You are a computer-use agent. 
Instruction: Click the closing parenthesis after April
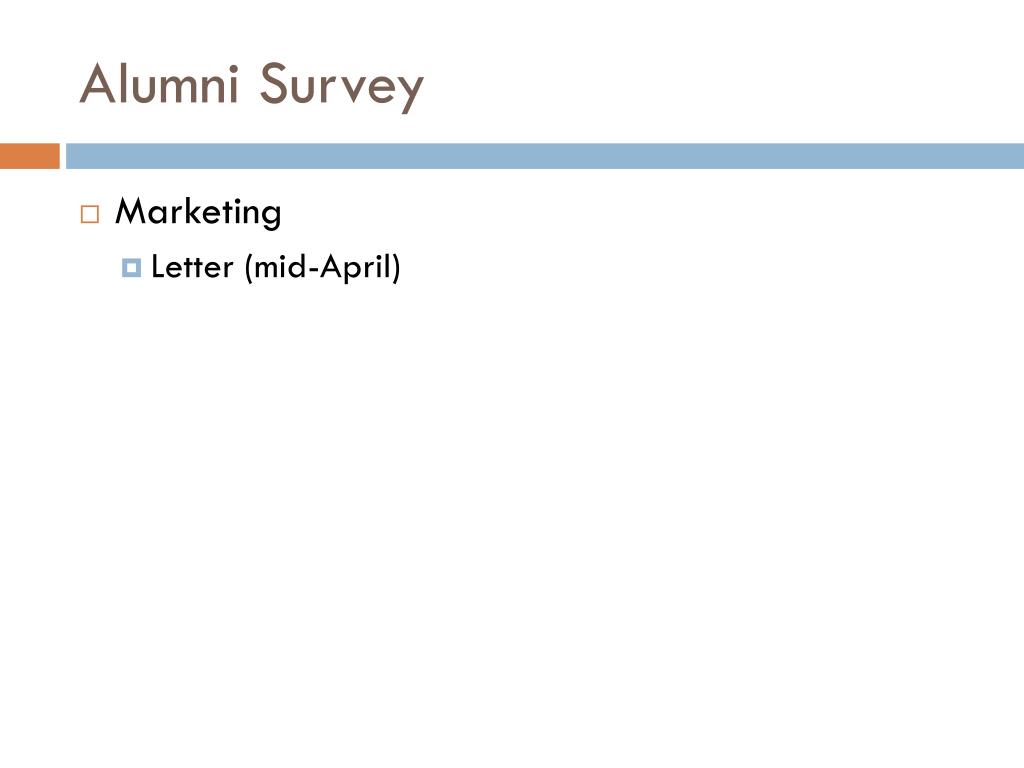pos(396,268)
